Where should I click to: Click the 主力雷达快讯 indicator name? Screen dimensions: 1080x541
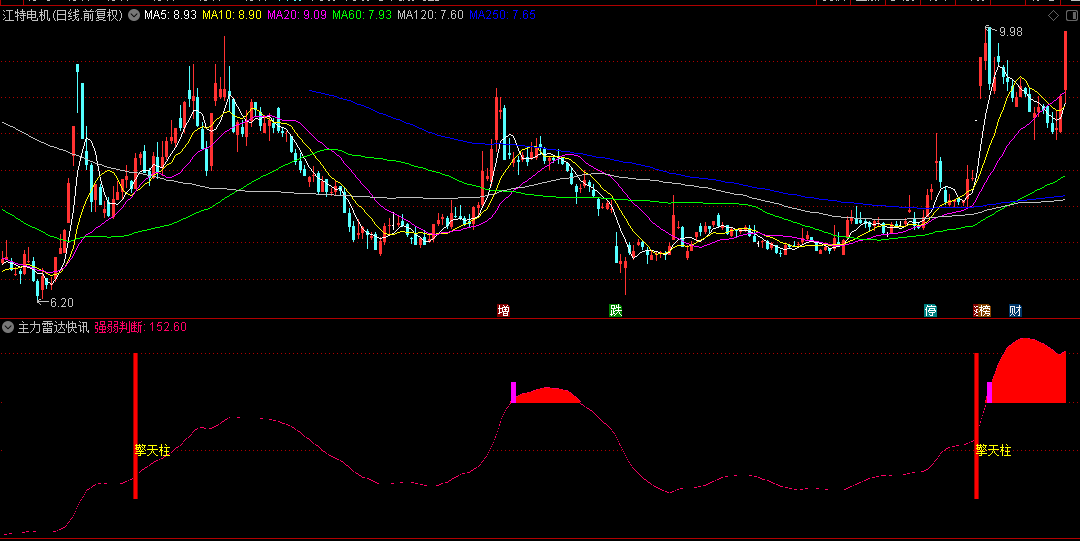point(53,327)
